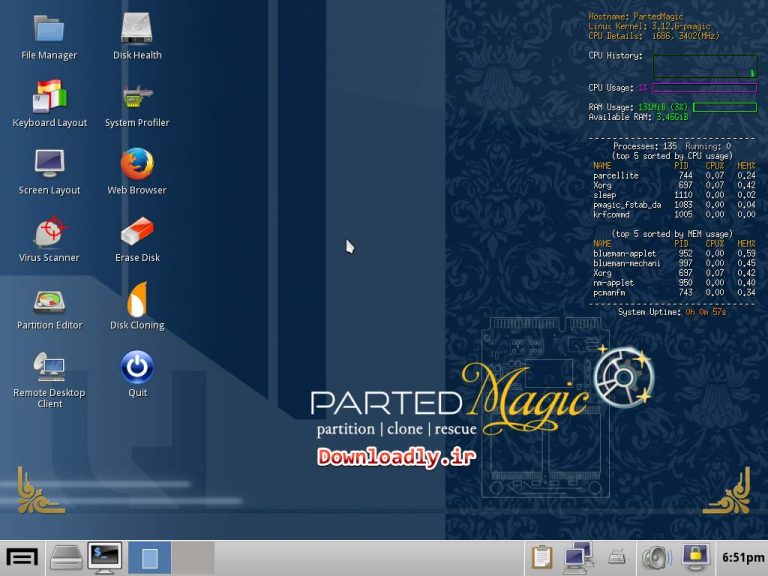The image size is (768, 576).
Task: Click the disk drive launcher in taskbar
Action: pos(66,557)
